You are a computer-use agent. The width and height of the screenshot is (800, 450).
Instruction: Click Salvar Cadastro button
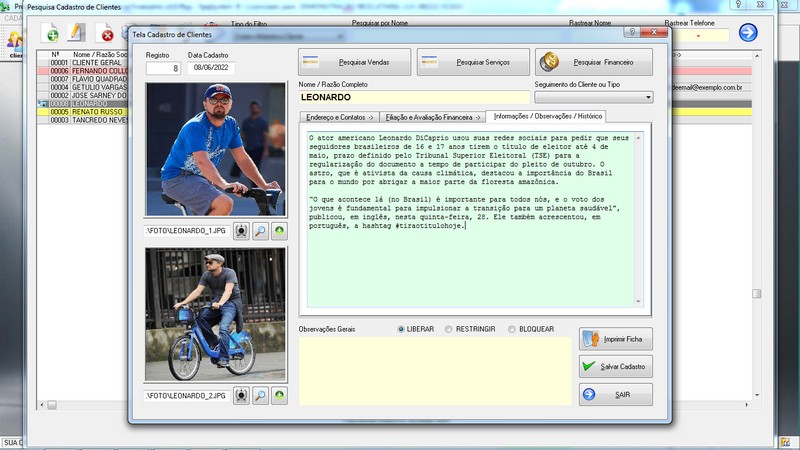point(616,367)
